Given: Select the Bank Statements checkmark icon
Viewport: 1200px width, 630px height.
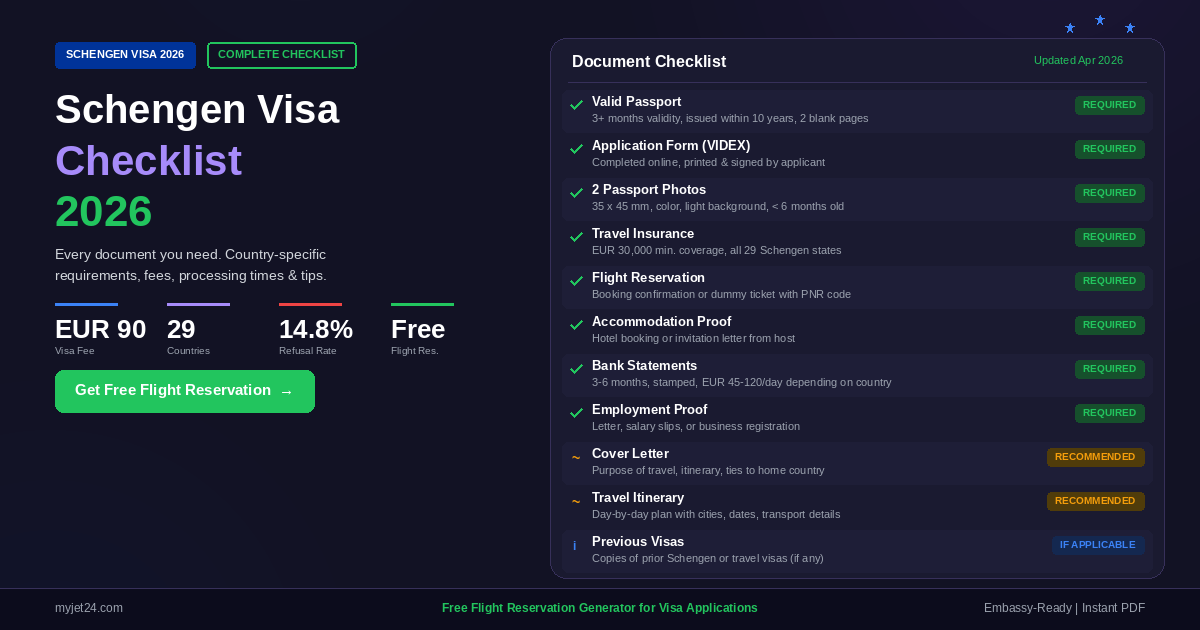Looking at the screenshot, I should click(577, 369).
